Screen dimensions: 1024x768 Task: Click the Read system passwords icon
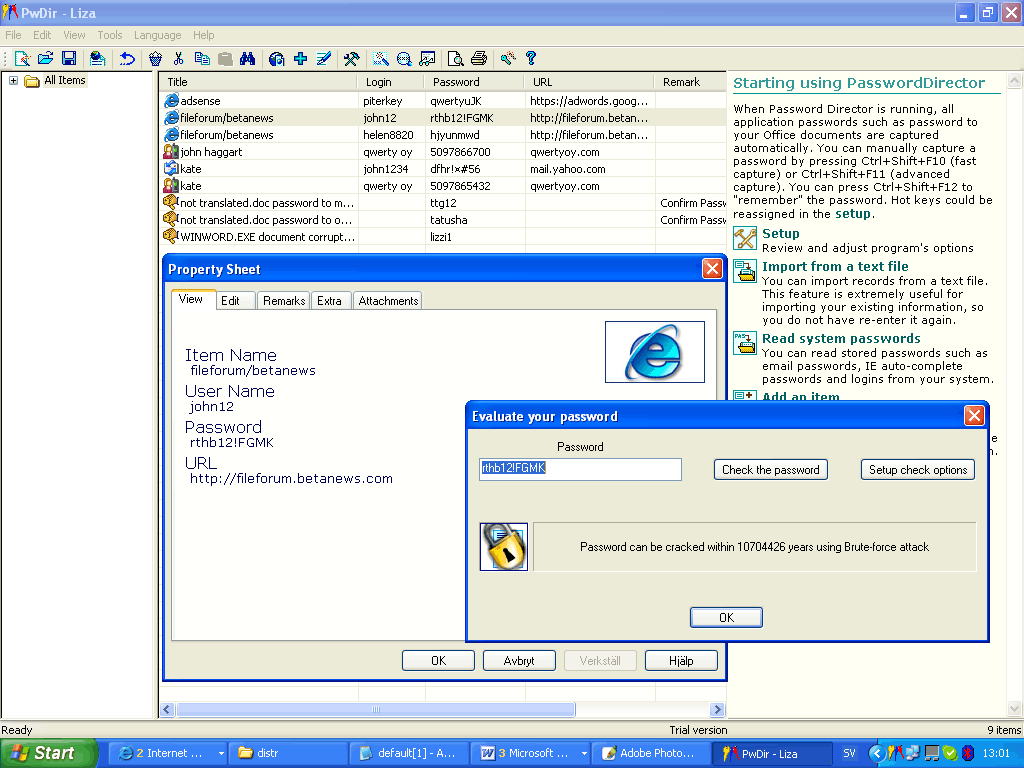tap(744, 343)
